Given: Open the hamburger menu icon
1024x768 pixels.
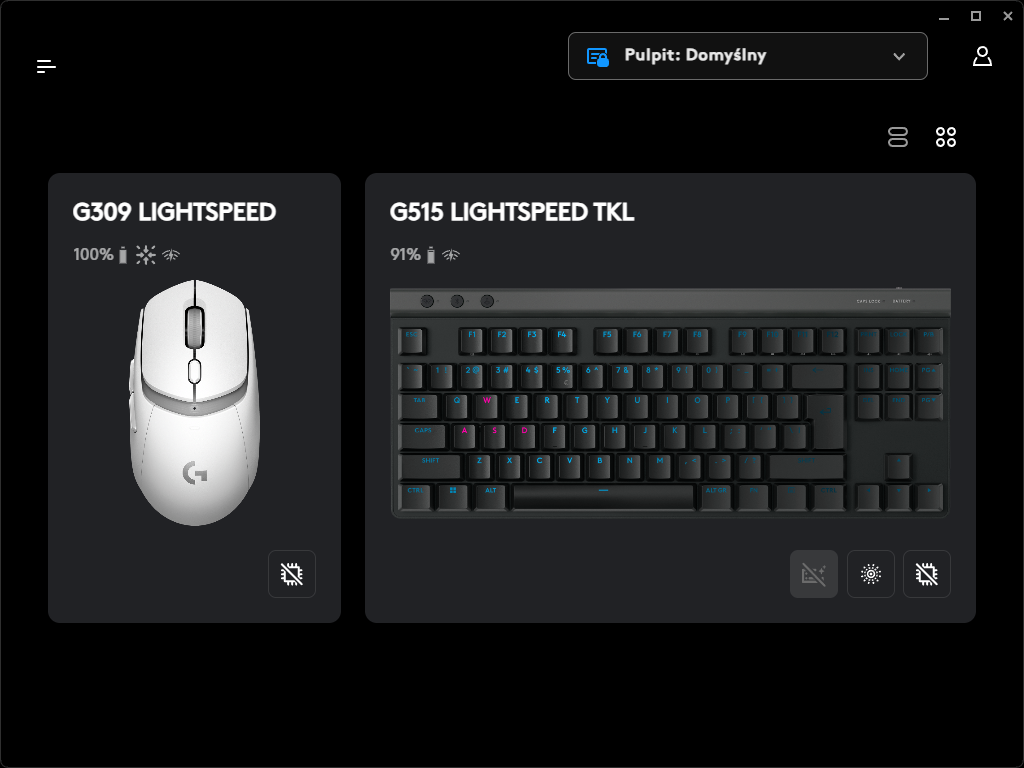Looking at the screenshot, I should pyautogui.click(x=46, y=66).
